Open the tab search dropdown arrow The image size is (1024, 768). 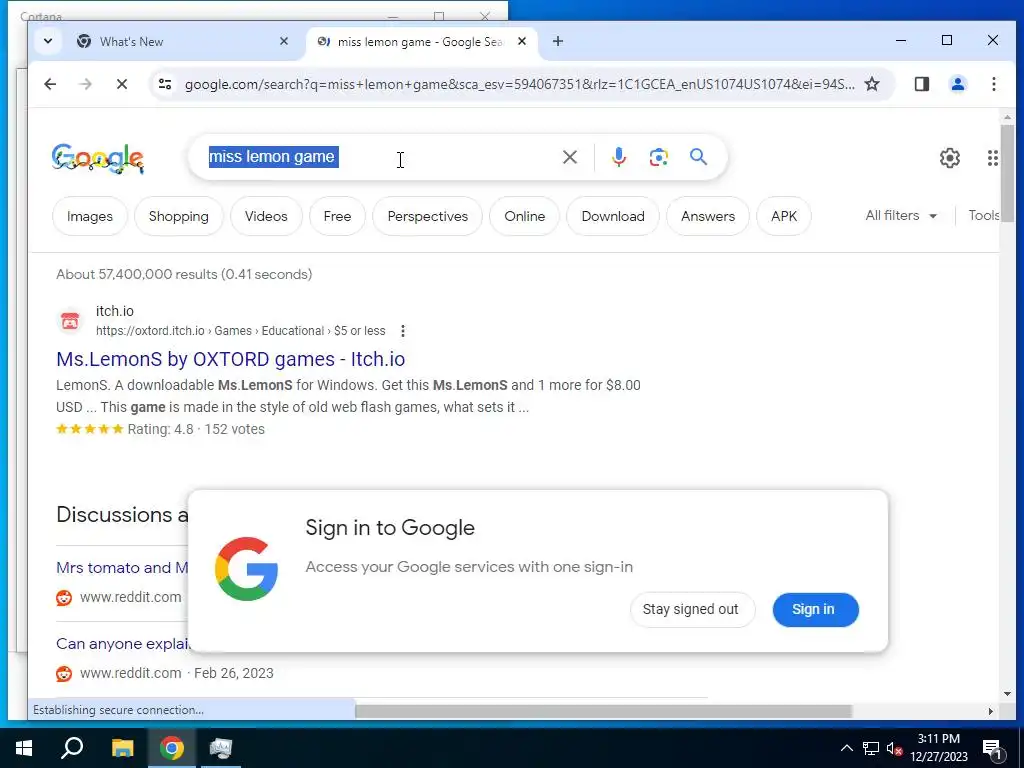48,41
